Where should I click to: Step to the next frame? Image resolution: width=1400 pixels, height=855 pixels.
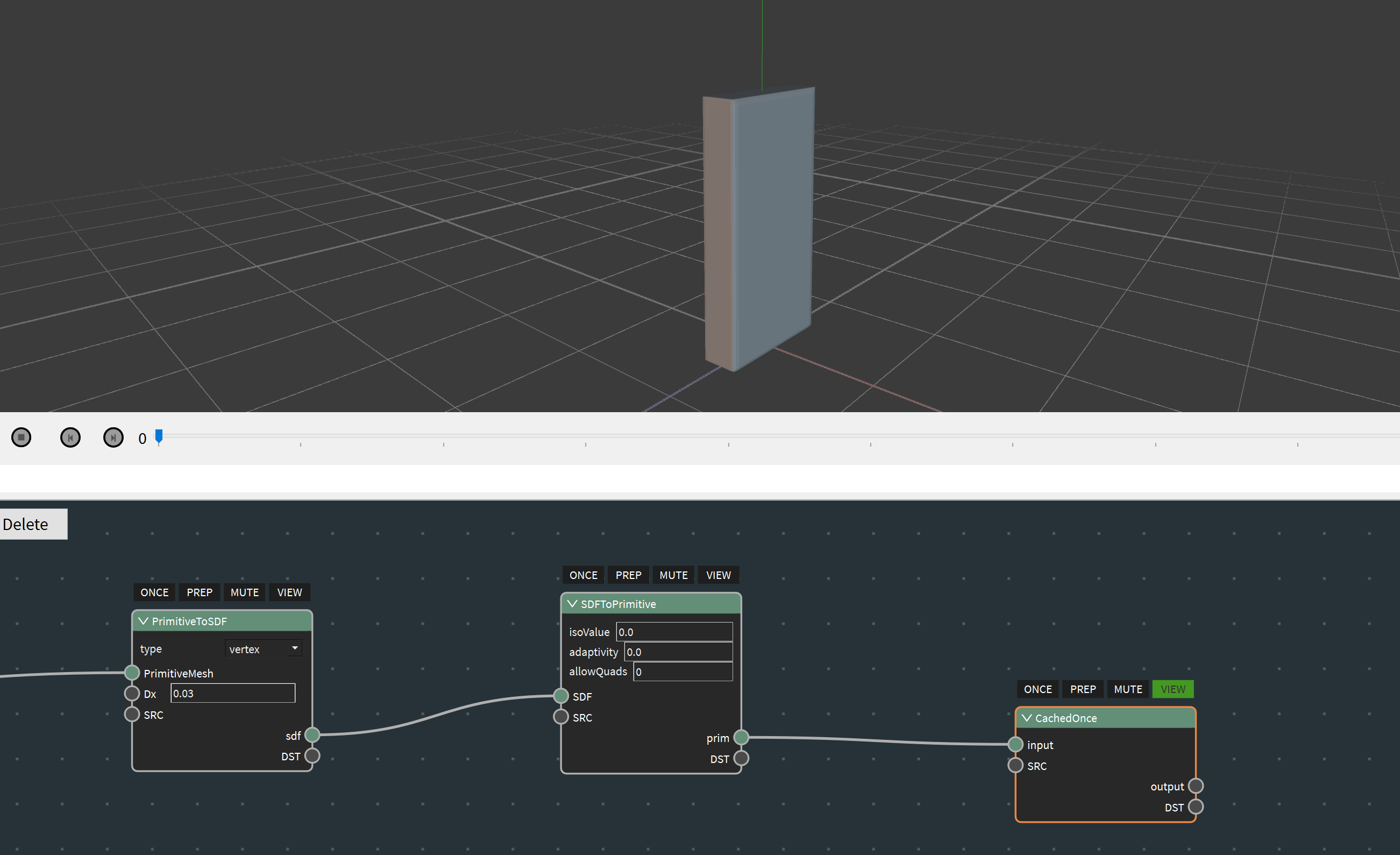point(113,437)
